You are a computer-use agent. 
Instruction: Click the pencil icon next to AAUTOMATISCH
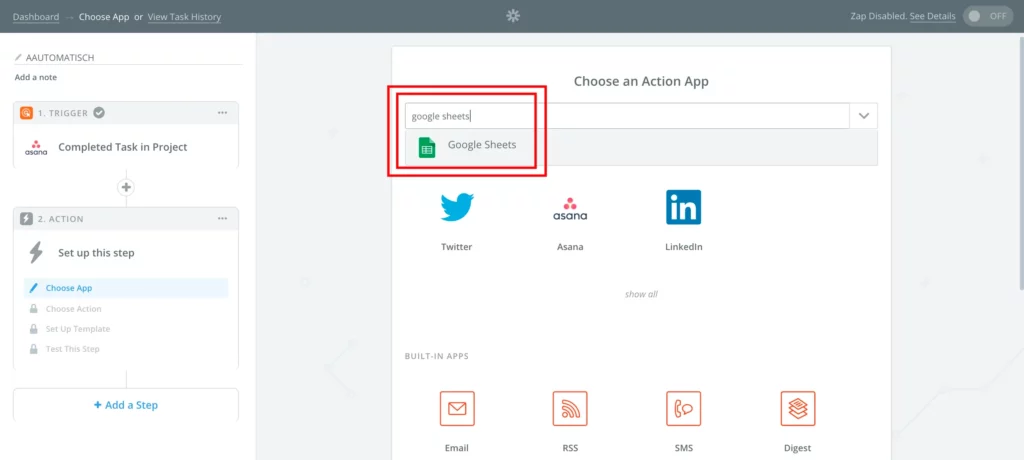click(18, 58)
